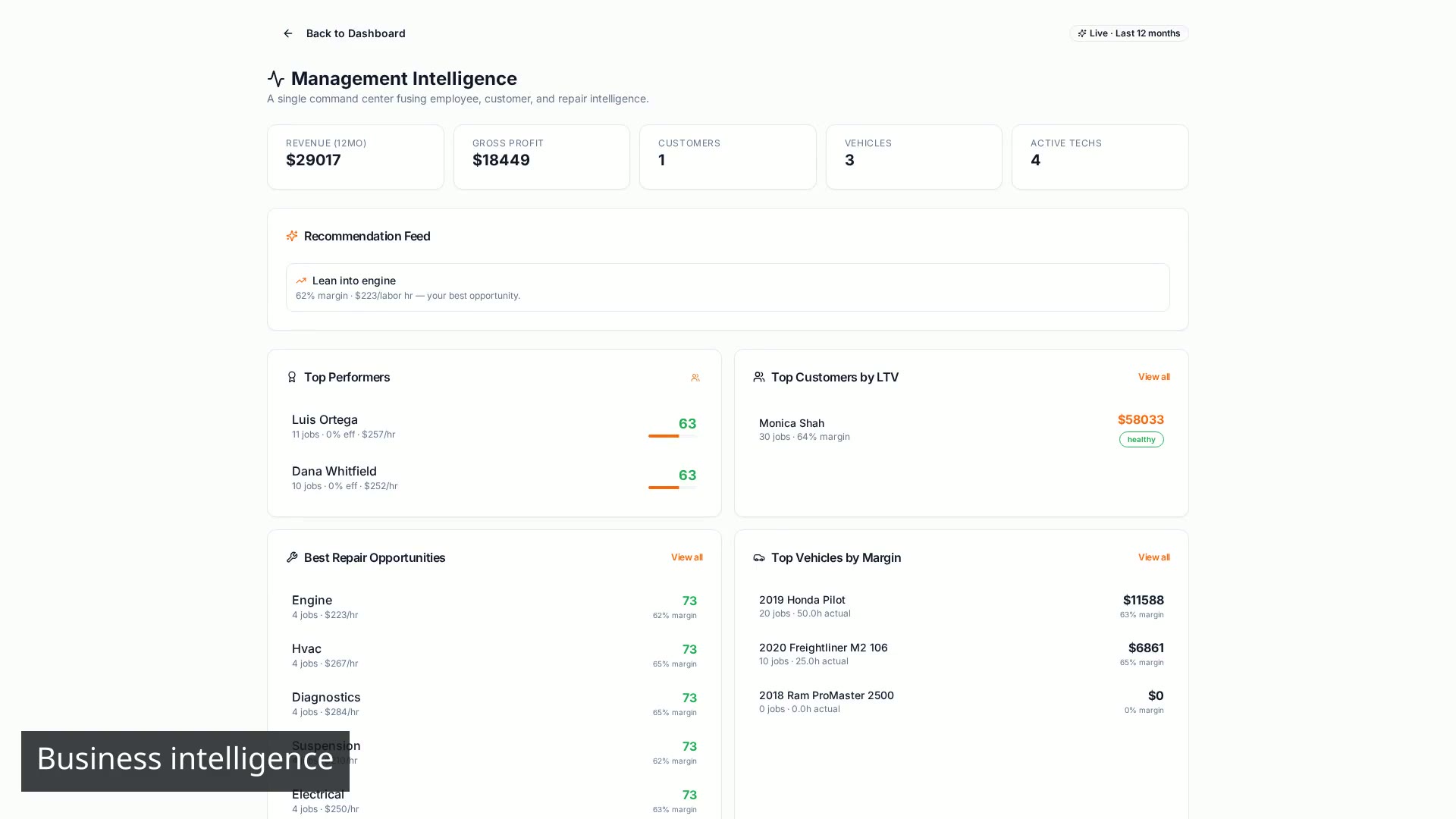1456x819 pixels.
Task: Open the Lean into engine recommendation
Action: (x=727, y=287)
